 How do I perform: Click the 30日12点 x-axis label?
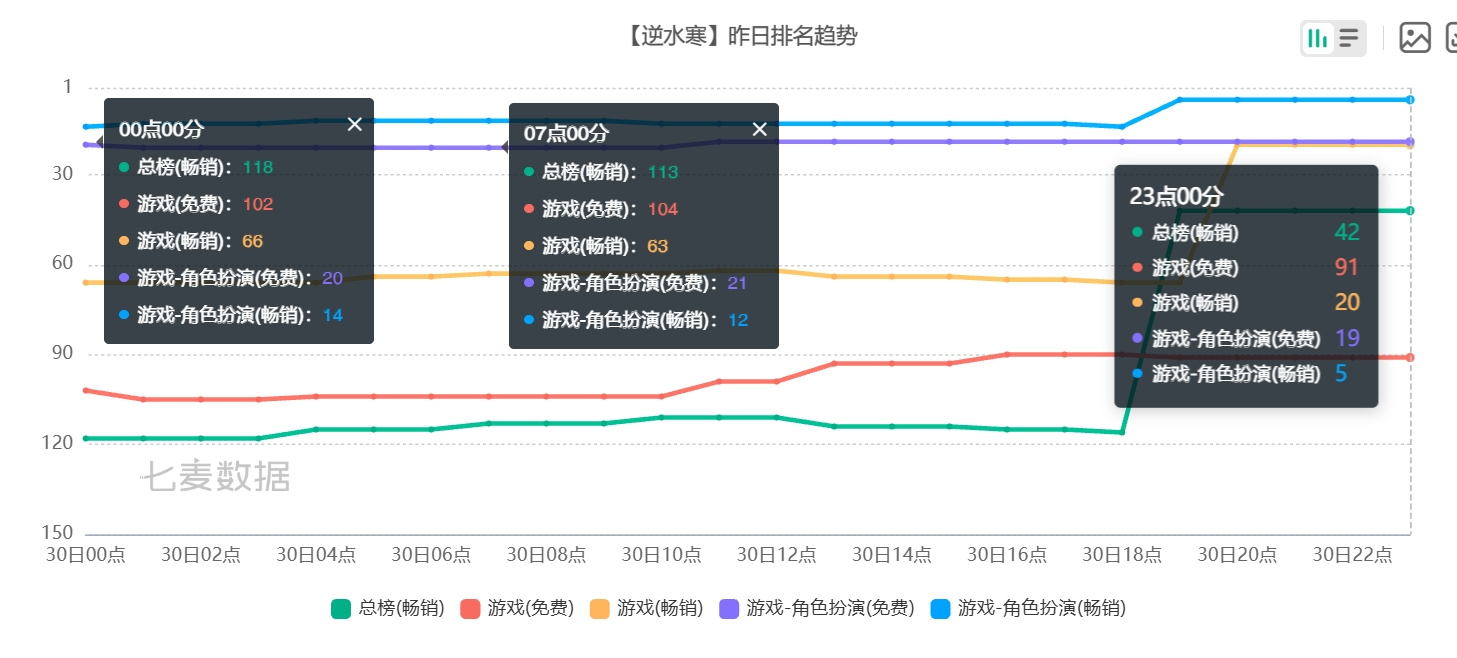[776, 555]
